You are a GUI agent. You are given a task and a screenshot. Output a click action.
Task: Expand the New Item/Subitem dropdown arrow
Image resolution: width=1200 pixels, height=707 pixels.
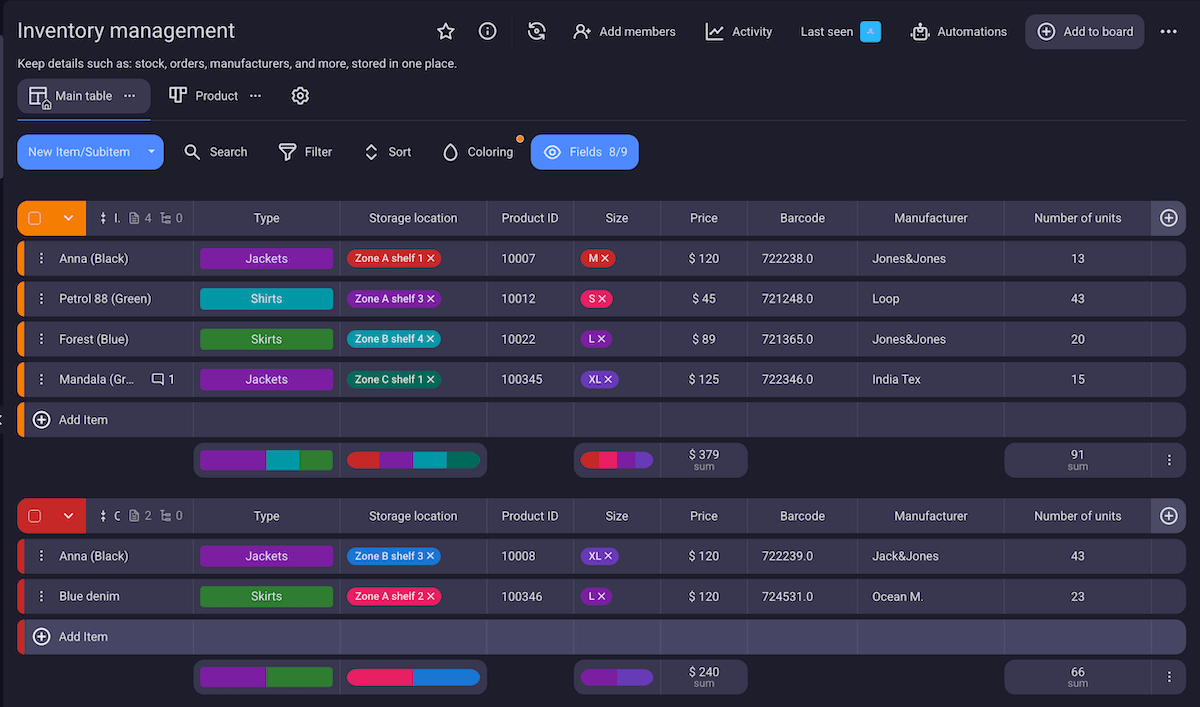148,151
